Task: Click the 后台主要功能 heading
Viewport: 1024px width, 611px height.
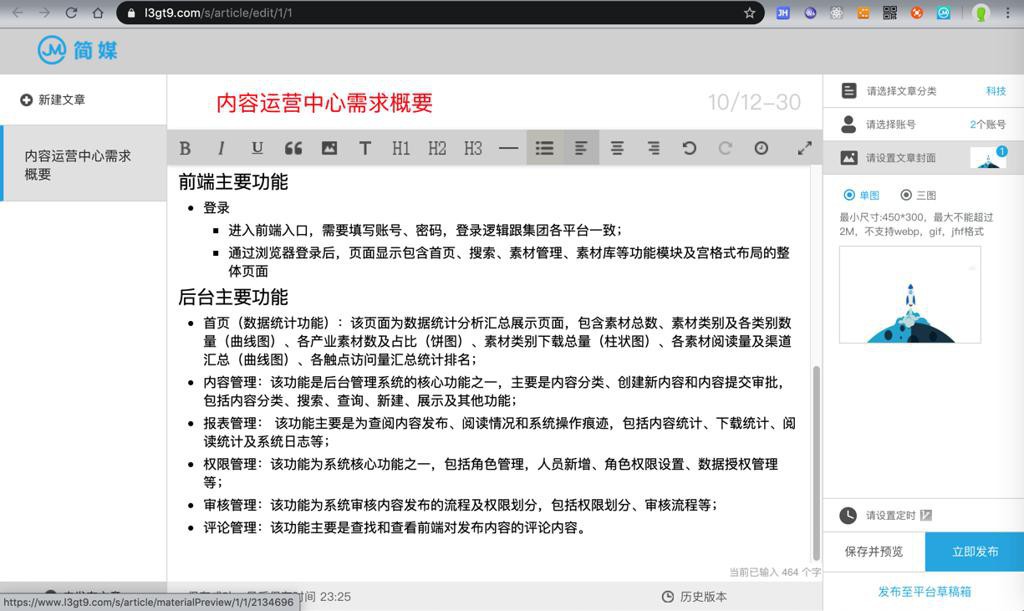Action: pos(233,297)
